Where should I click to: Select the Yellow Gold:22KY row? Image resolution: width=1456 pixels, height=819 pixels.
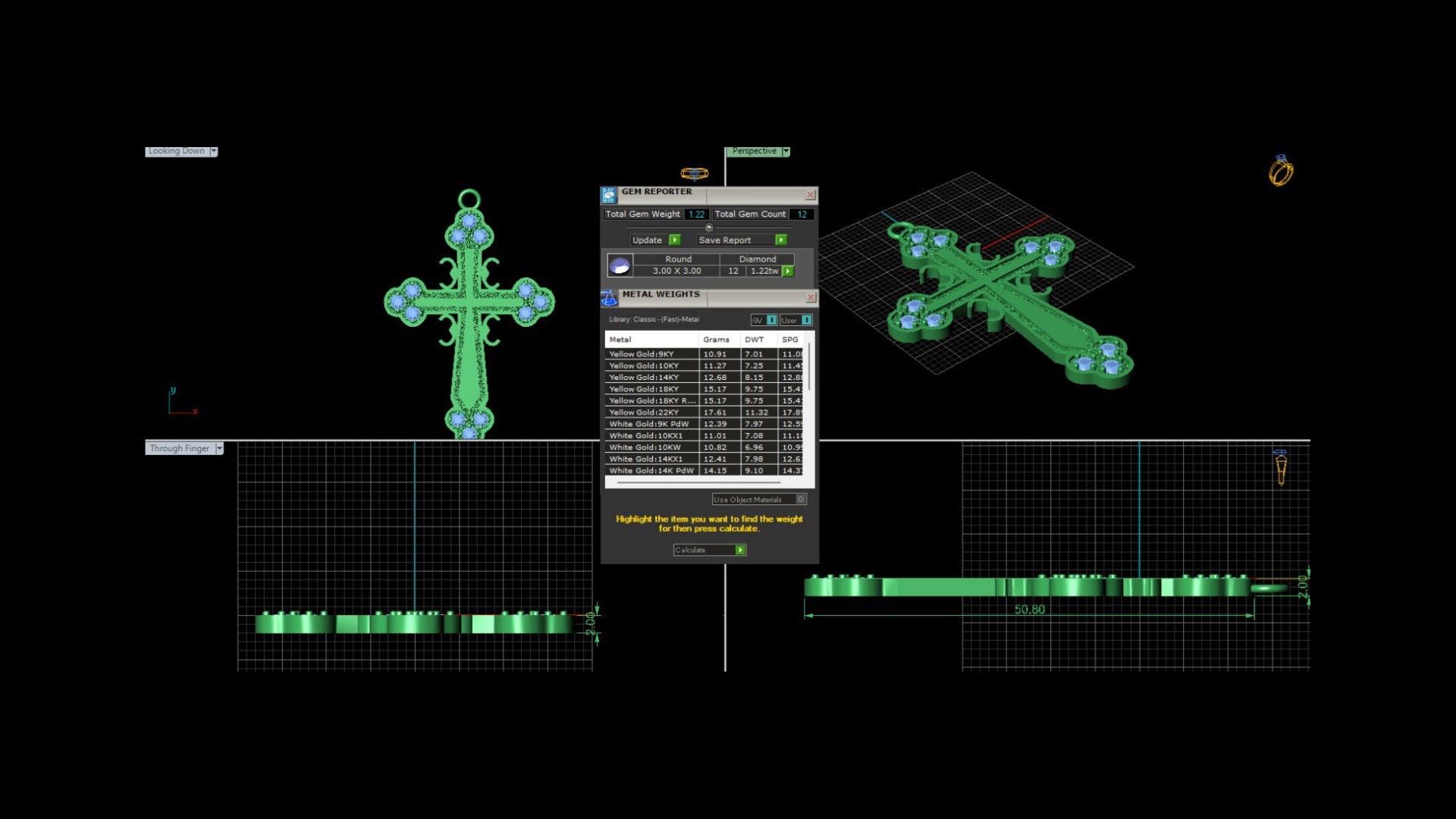704,413
